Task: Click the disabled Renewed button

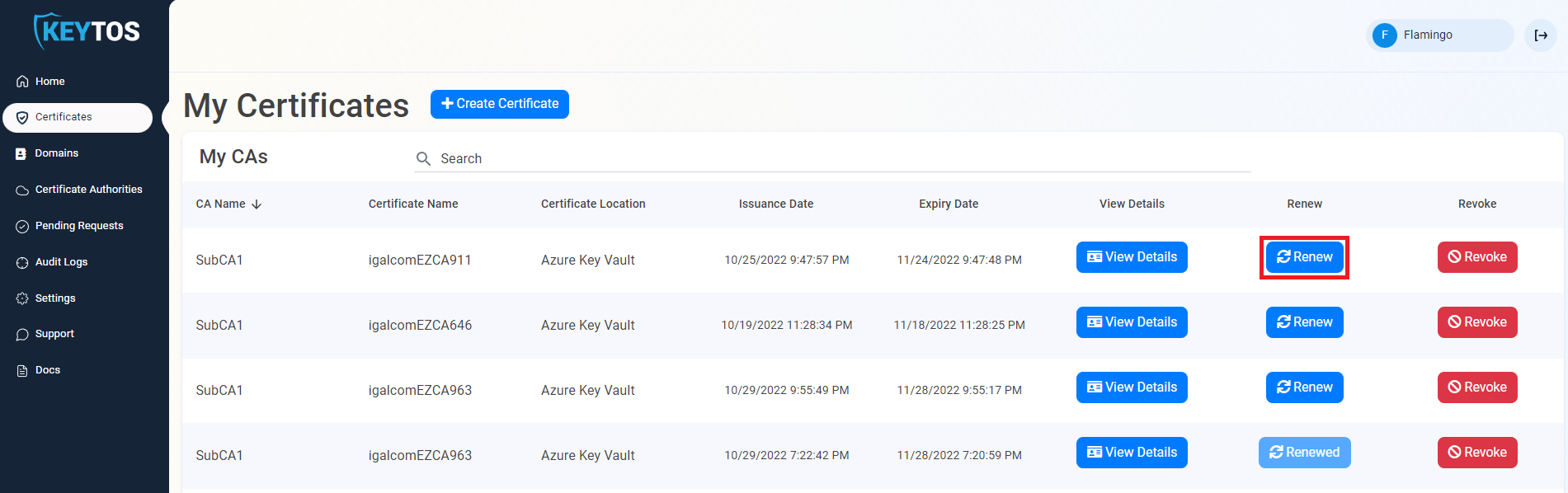Action: (x=1304, y=453)
